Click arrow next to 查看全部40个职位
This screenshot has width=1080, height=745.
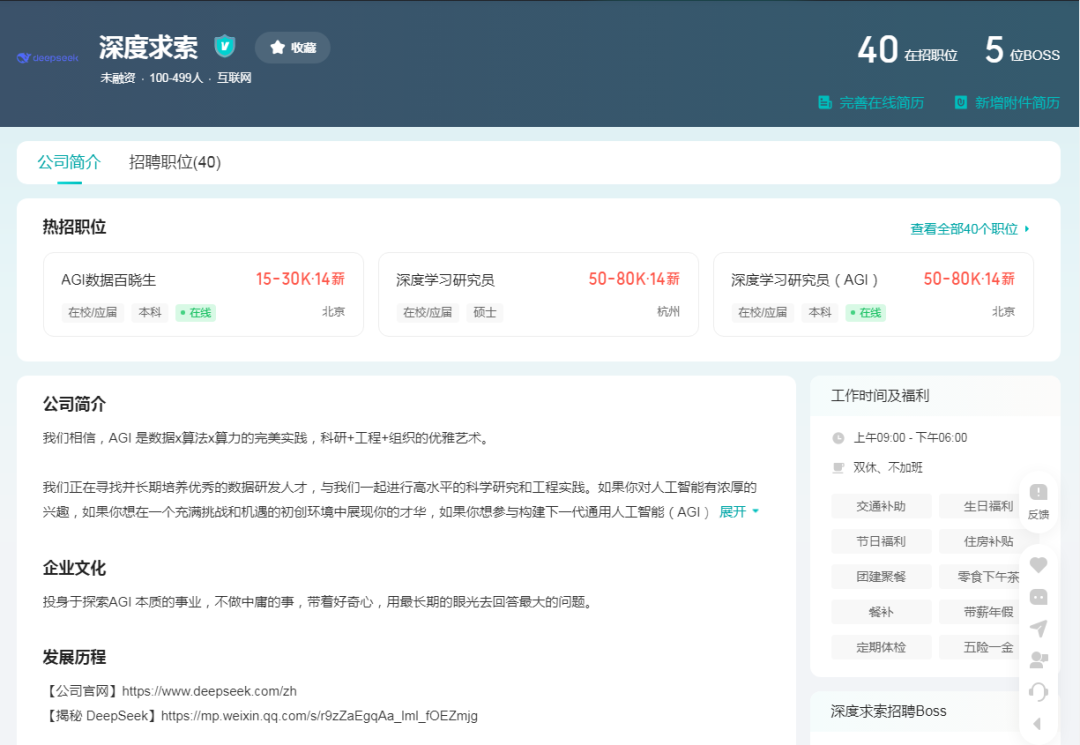(x=1026, y=229)
